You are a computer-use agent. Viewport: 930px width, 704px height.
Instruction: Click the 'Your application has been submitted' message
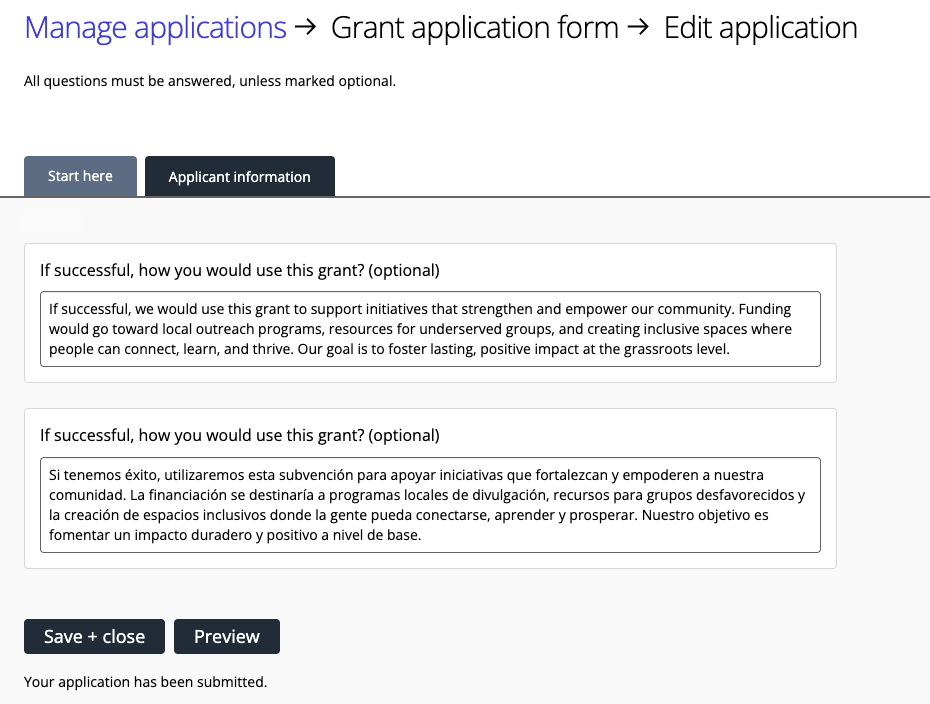pyautogui.click(x=145, y=683)
